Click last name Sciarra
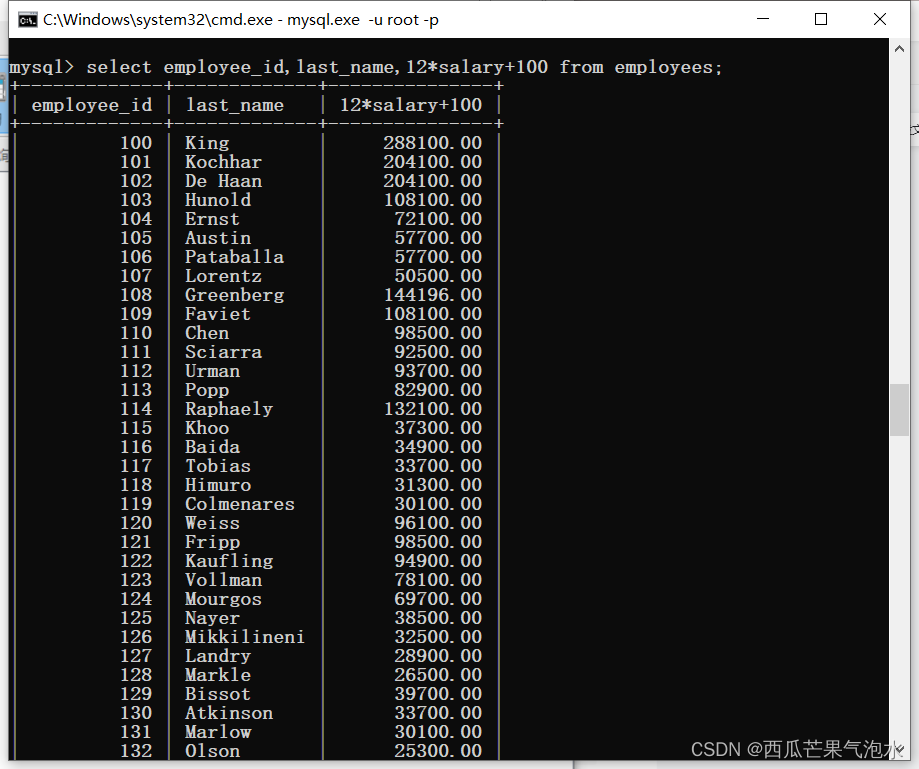This screenshot has height=769, width=919. coord(223,352)
